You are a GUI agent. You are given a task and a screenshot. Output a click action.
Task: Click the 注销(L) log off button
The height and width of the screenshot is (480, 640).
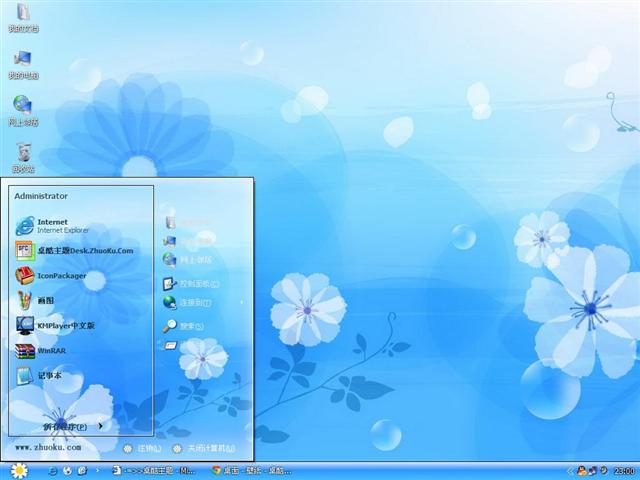point(142,448)
